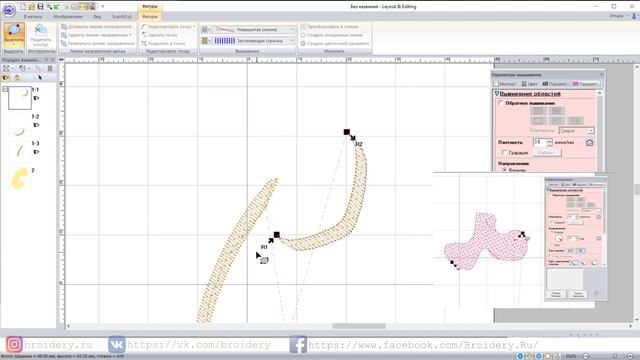Collapse the tree node beside item 1-1
The image size is (640, 360).
coord(5,89)
